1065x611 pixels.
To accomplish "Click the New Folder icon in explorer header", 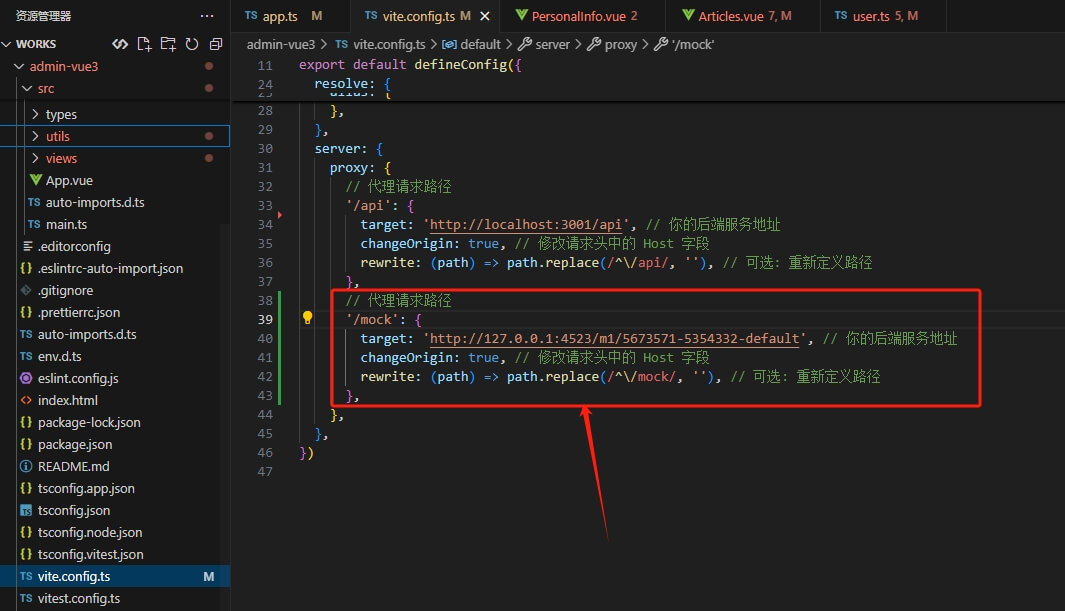I will 167,44.
